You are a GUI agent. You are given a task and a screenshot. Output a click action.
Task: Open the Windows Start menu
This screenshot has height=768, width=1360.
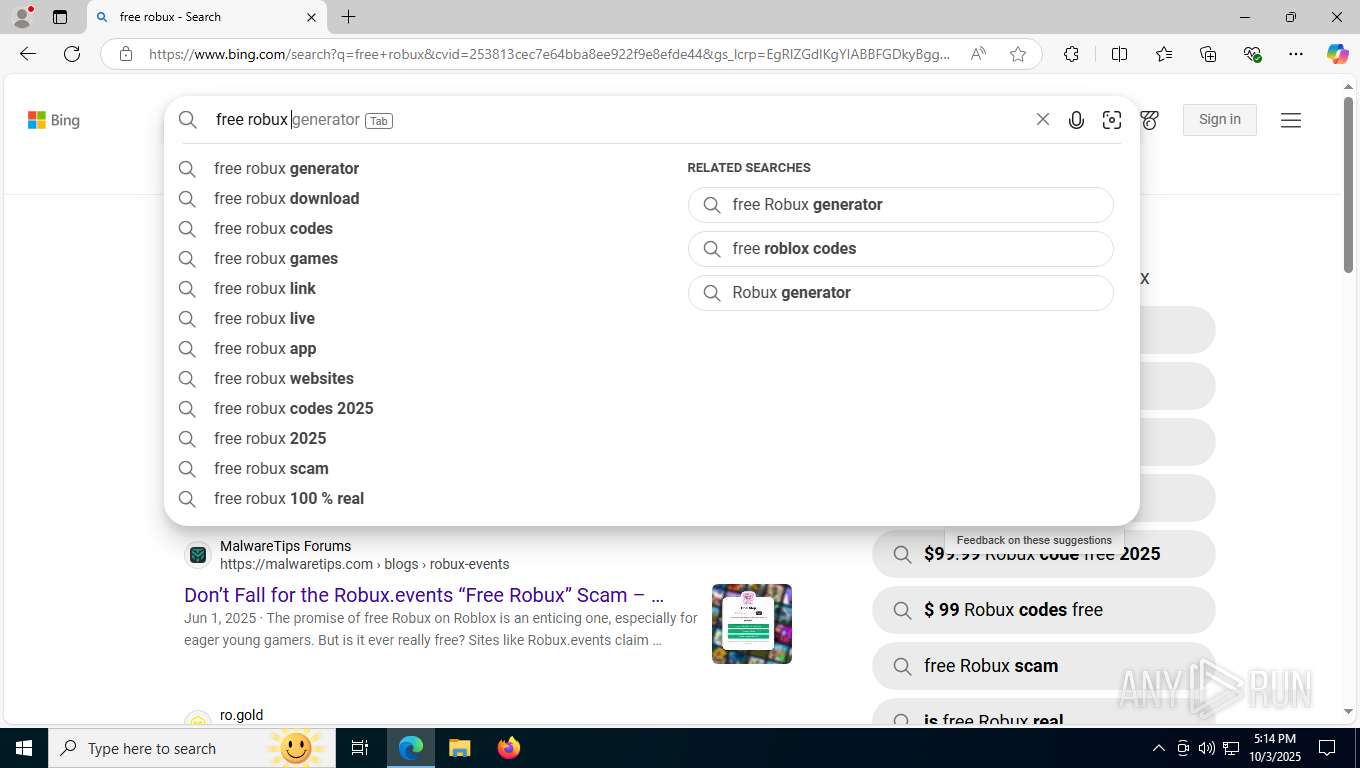(24, 748)
